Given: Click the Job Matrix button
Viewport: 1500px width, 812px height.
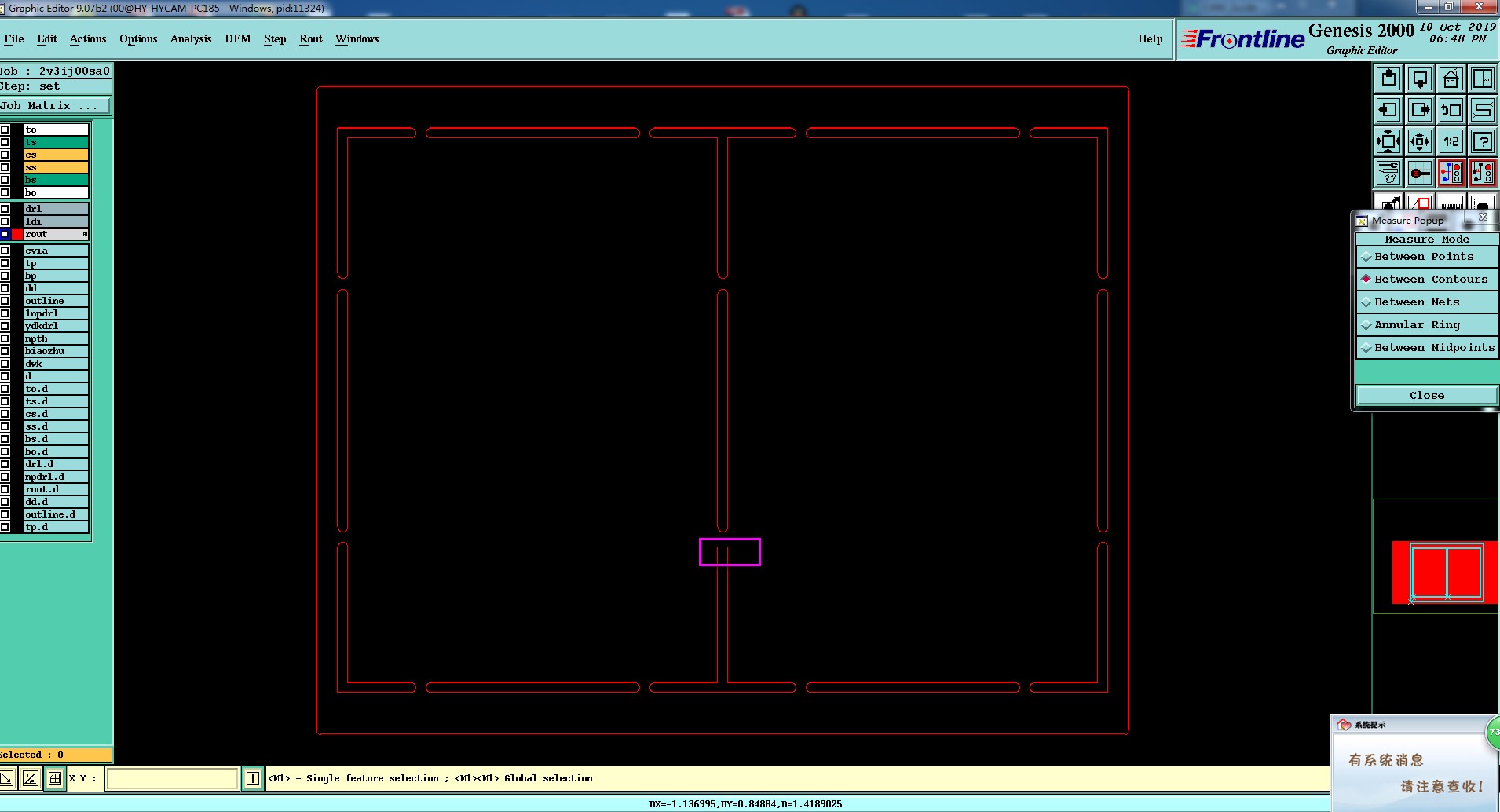Looking at the screenshot, I should point(55,105).
